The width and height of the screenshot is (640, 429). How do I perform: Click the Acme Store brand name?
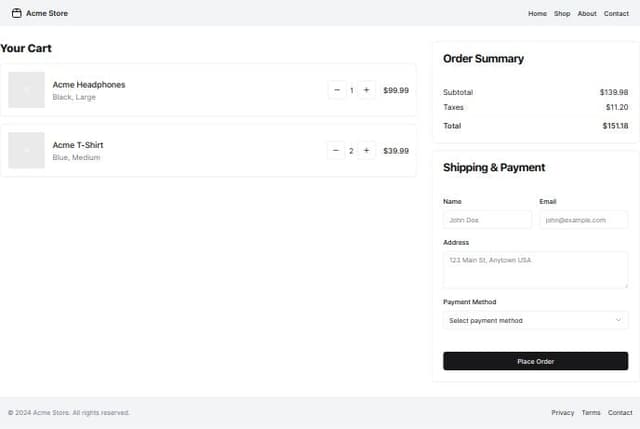[x=47, y=14]
